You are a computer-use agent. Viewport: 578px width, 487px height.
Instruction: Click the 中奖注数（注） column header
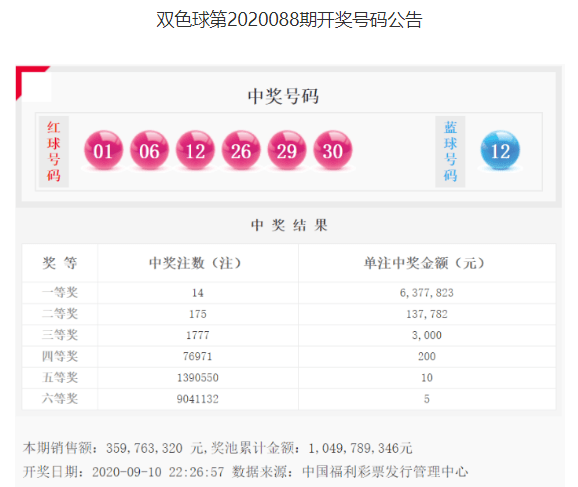coord(195,263)
